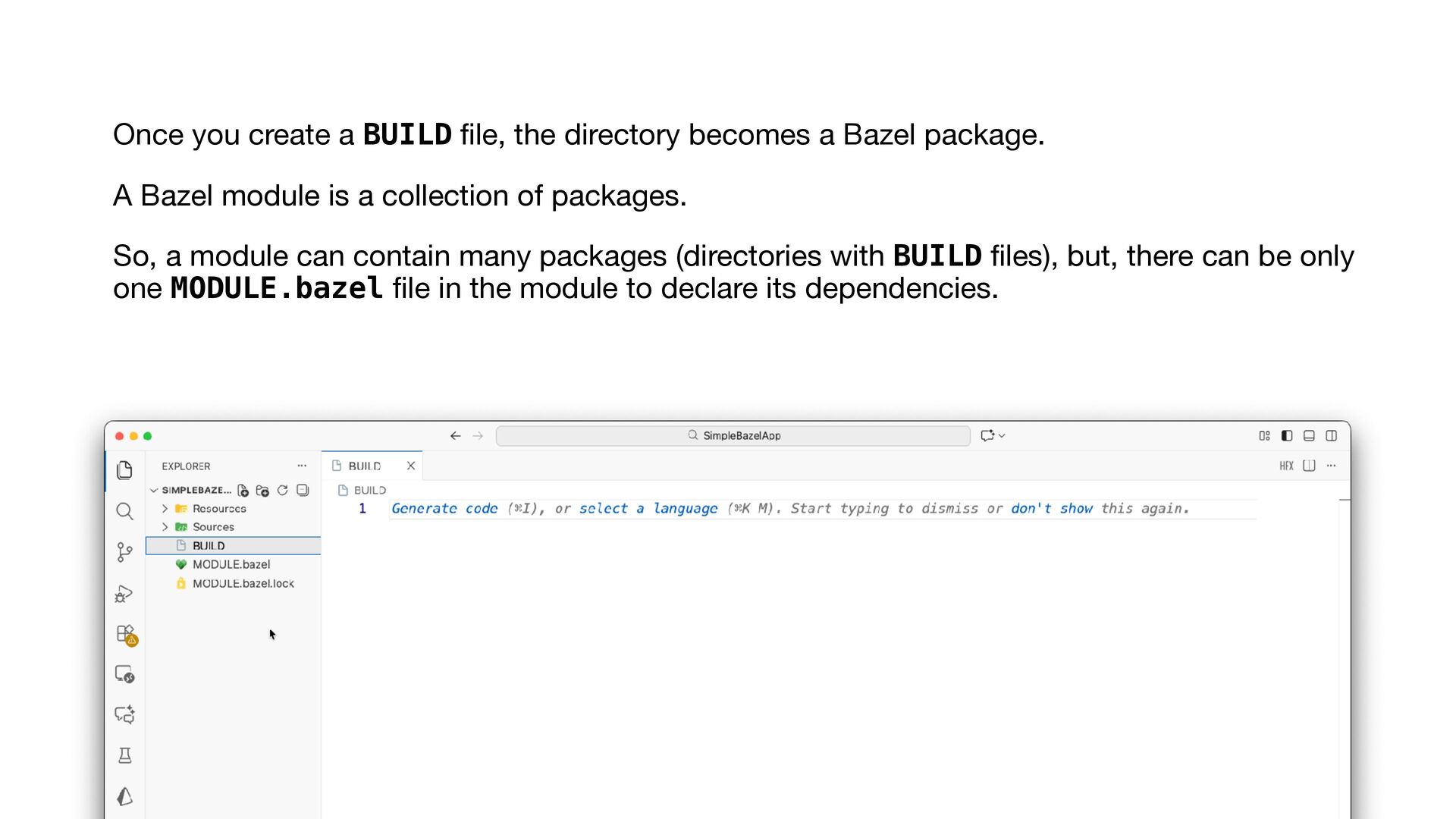Viewport: 1456px width, 819px height.
Task: Click the New Folder icon in Explorer
Action: click(x=262, y=491)
